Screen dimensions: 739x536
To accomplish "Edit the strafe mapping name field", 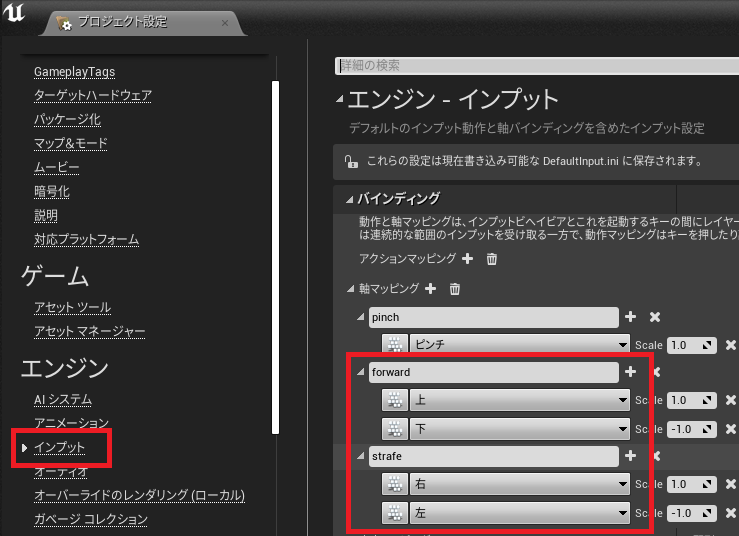I will tap(493, 456).
